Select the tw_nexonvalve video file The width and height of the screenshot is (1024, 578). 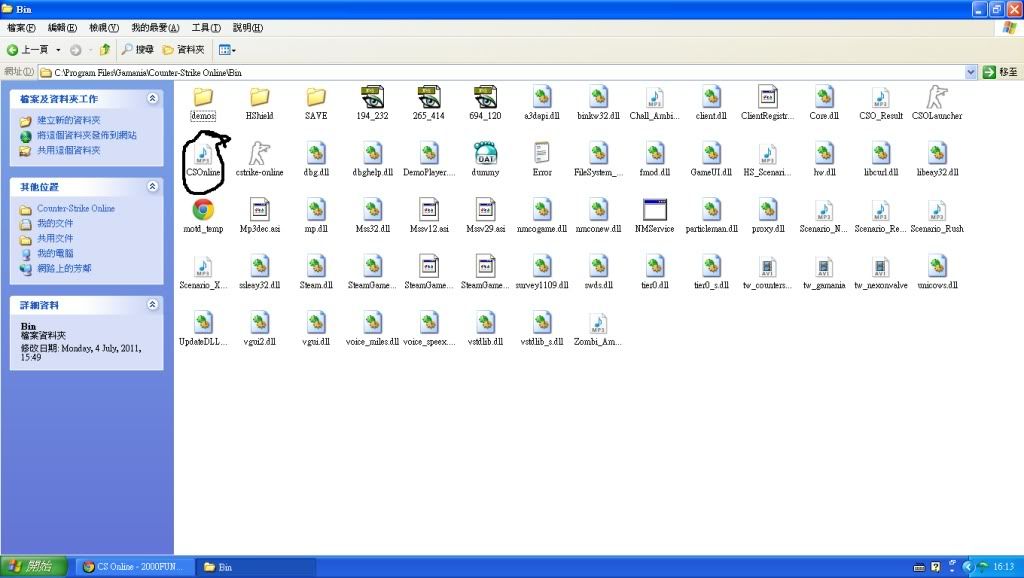coord(881,273)
